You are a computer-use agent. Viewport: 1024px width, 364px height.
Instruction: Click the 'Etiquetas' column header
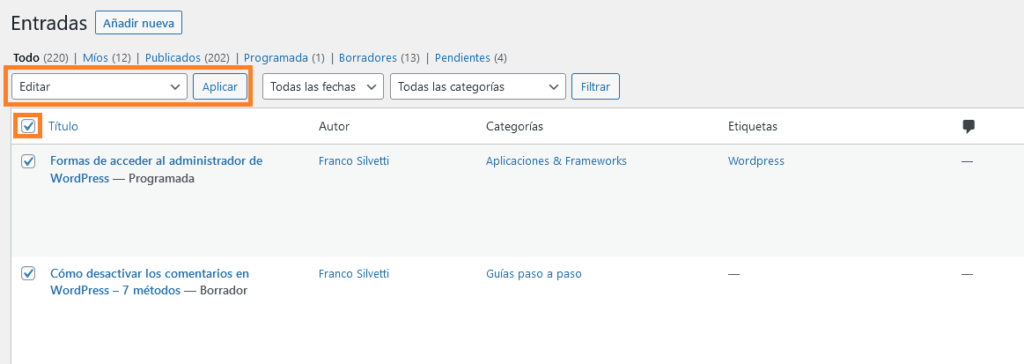click(753, 126)
